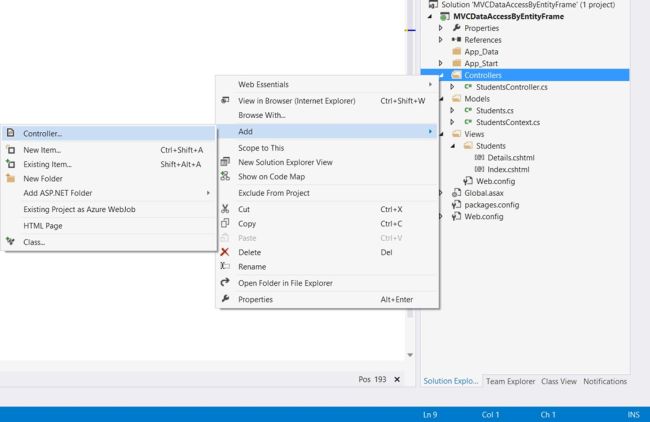
Task: Select Show on Code Map
Action: [x=327, y=177]
